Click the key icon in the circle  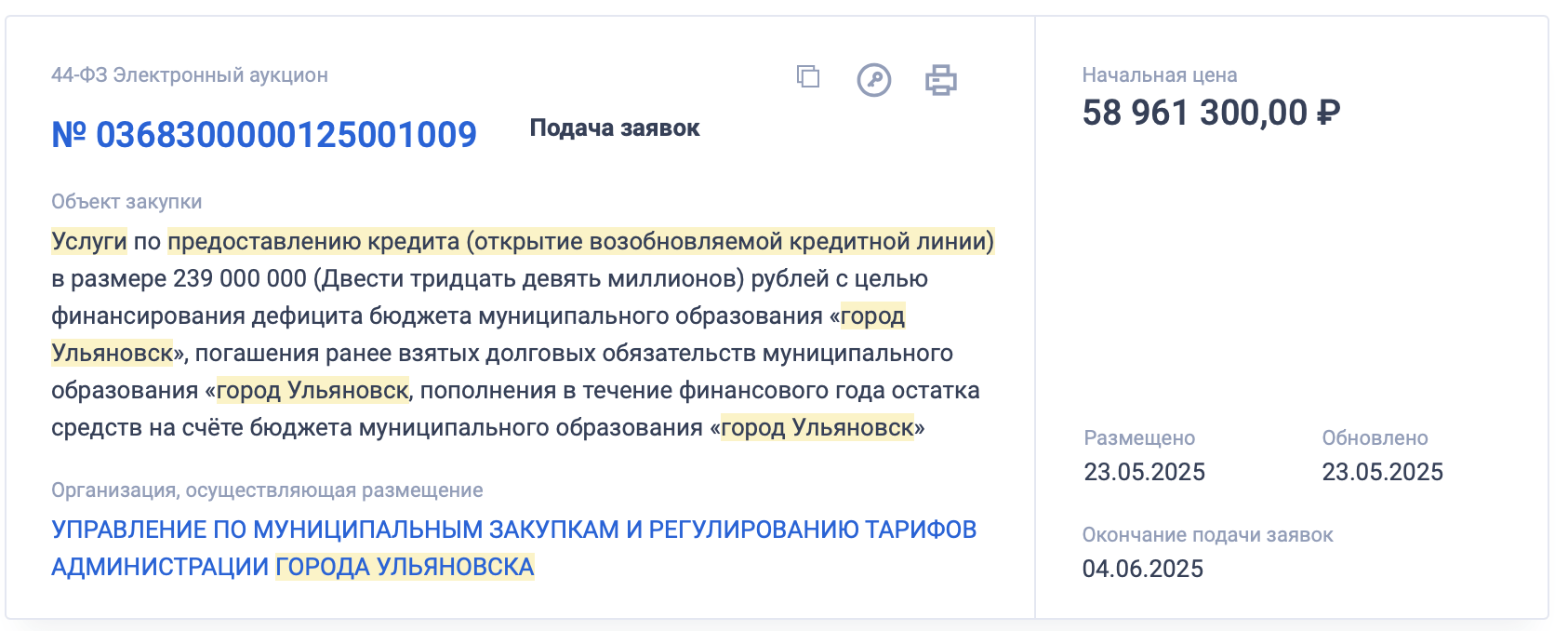(x=873, y=80)
